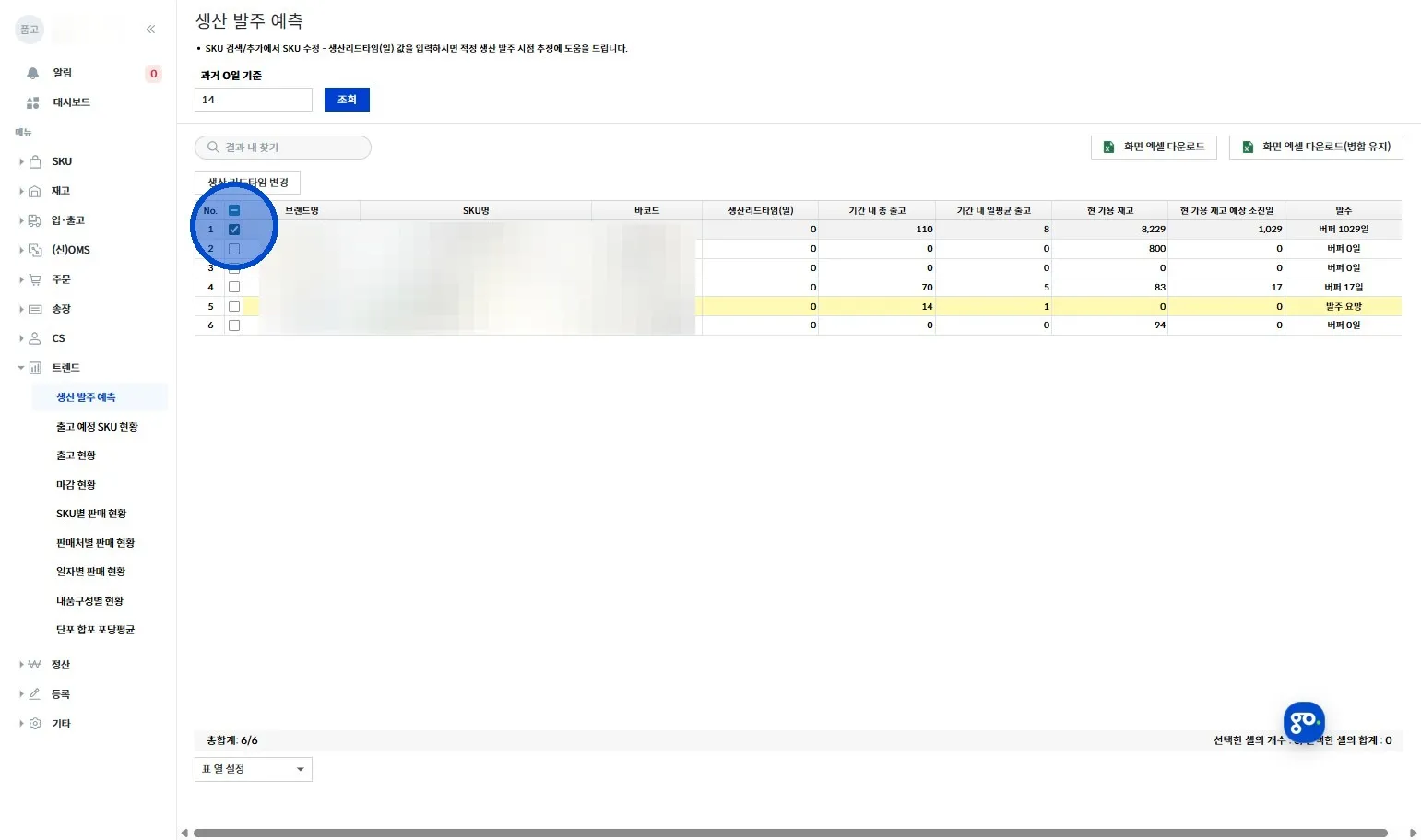Image resolution: width=1421 pixels, height=840 pixels.
Task: Select the 생산 발주 예측 menu item
Action: point(100,397)
